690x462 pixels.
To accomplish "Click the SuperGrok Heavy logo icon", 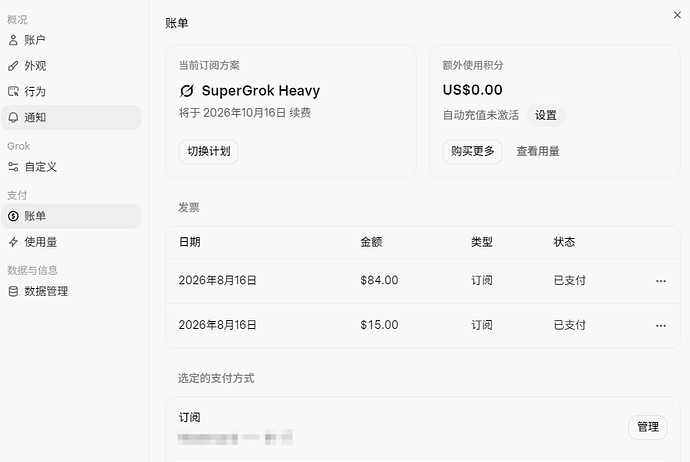I will [187, 91].
